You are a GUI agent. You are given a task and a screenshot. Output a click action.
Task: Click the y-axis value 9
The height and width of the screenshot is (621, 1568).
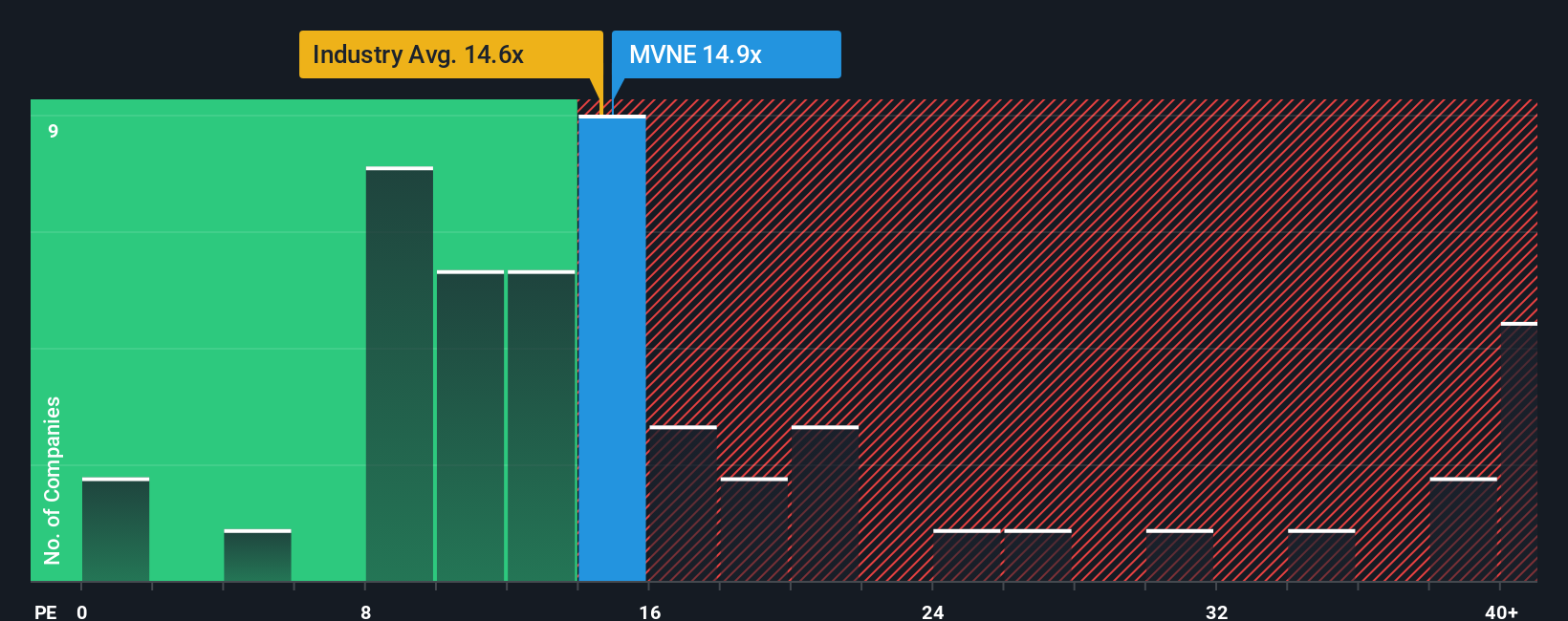[54, 131]
